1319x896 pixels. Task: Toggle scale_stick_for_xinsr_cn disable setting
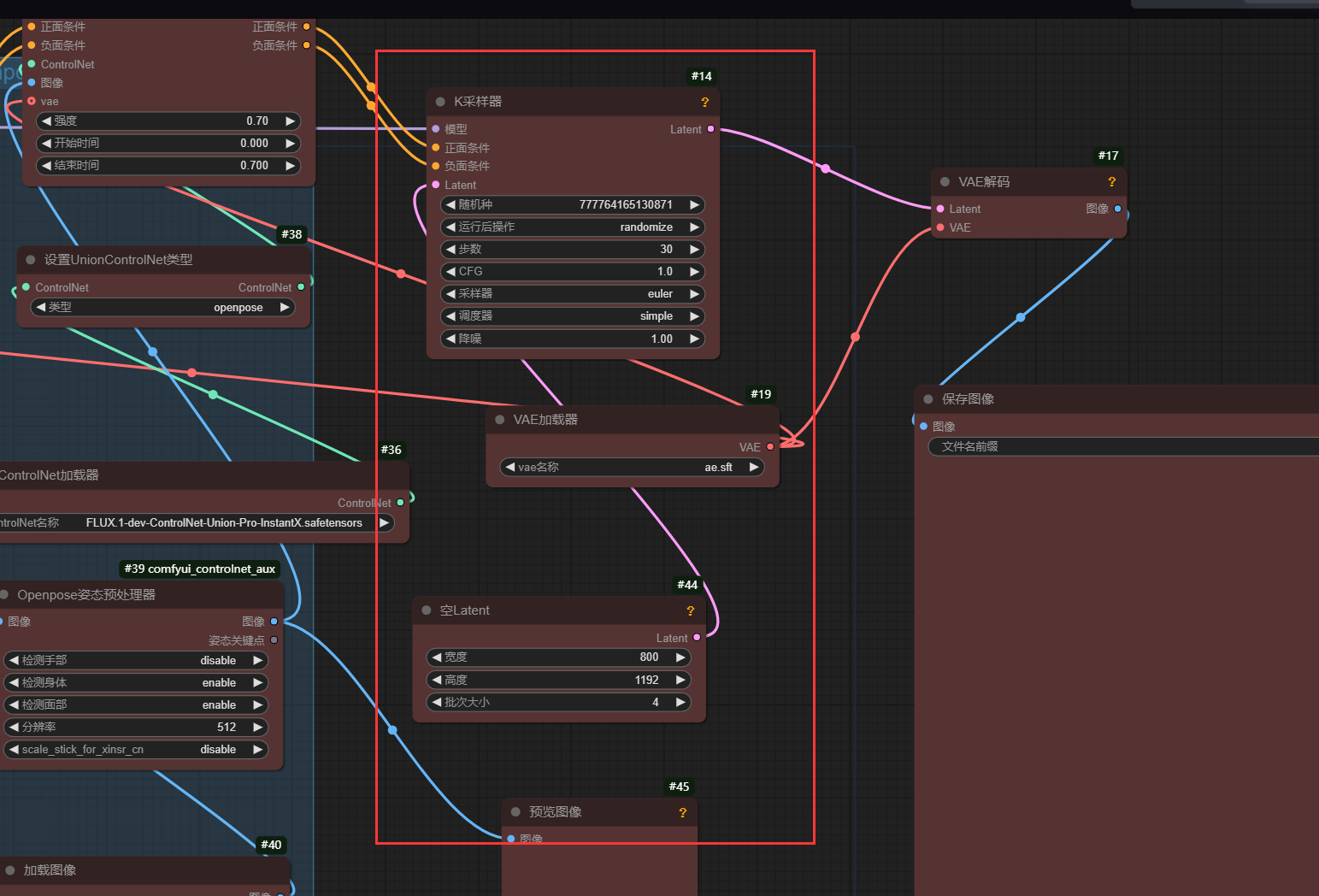coord(136,750)
